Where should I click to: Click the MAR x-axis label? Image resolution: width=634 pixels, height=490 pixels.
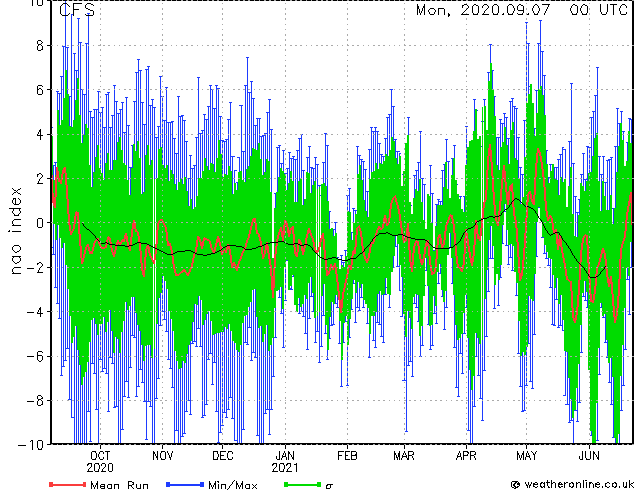[x=404, y=456]
